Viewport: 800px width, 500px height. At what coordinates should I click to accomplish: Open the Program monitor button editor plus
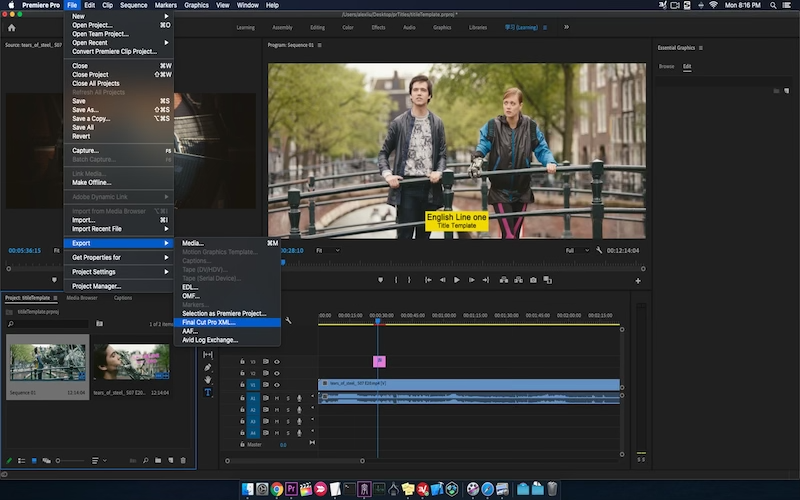point(638,281)
